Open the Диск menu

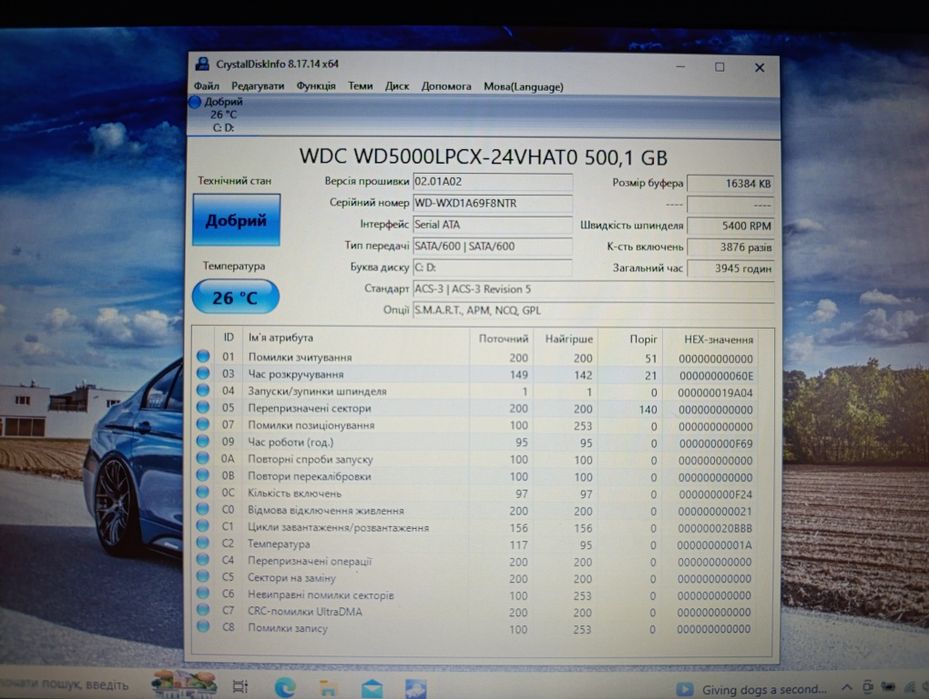[397, 86]
